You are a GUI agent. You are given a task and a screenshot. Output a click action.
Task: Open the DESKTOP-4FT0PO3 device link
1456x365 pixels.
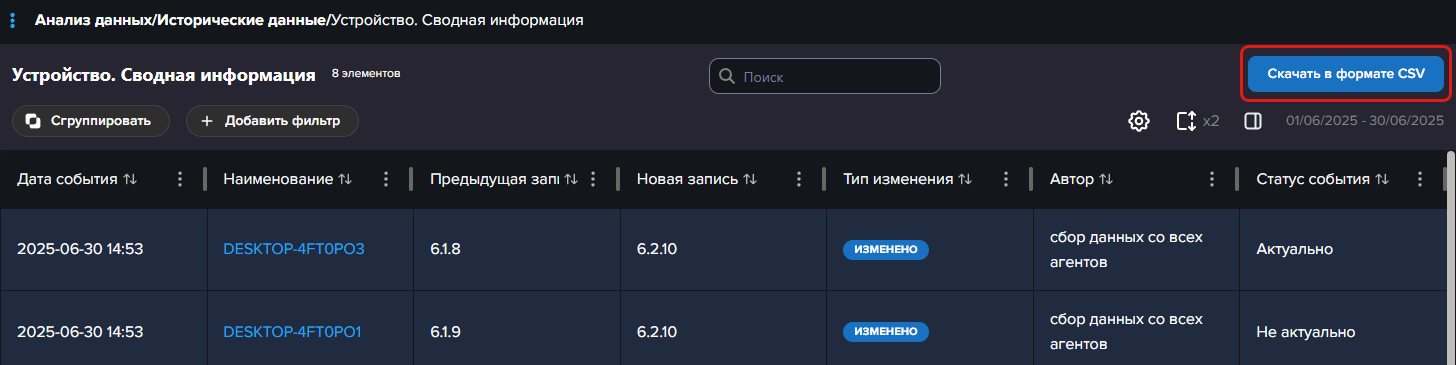coord(294,249)
